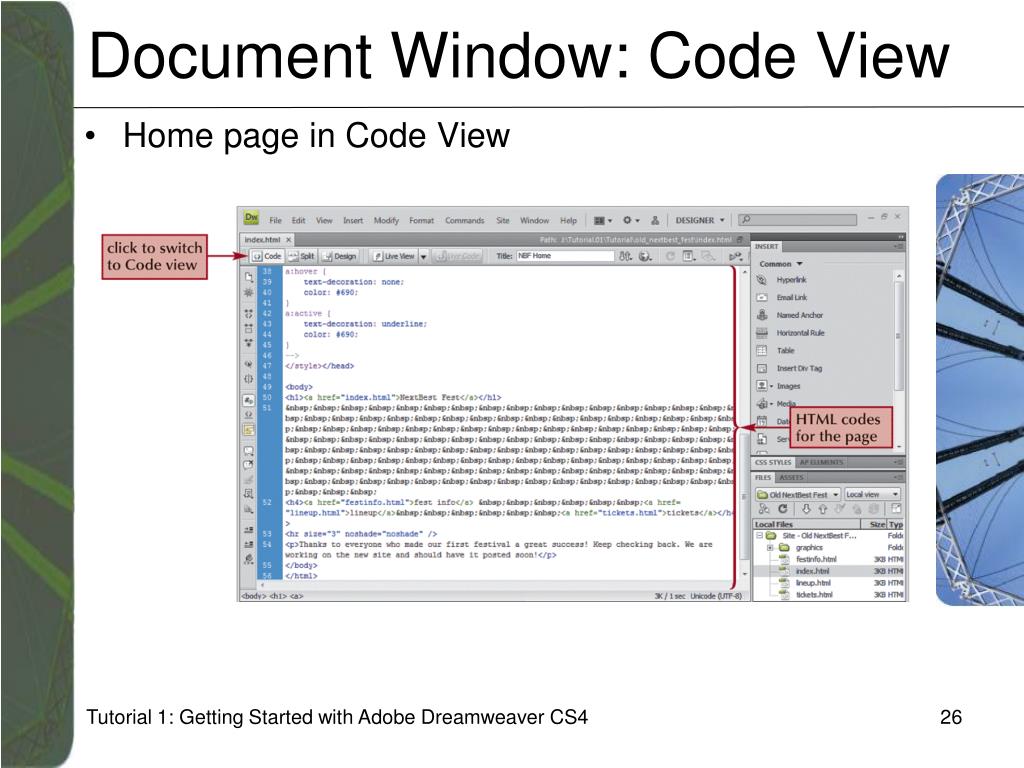Insert a Hyperlink from the Insert panel

[x=781, y=280]
